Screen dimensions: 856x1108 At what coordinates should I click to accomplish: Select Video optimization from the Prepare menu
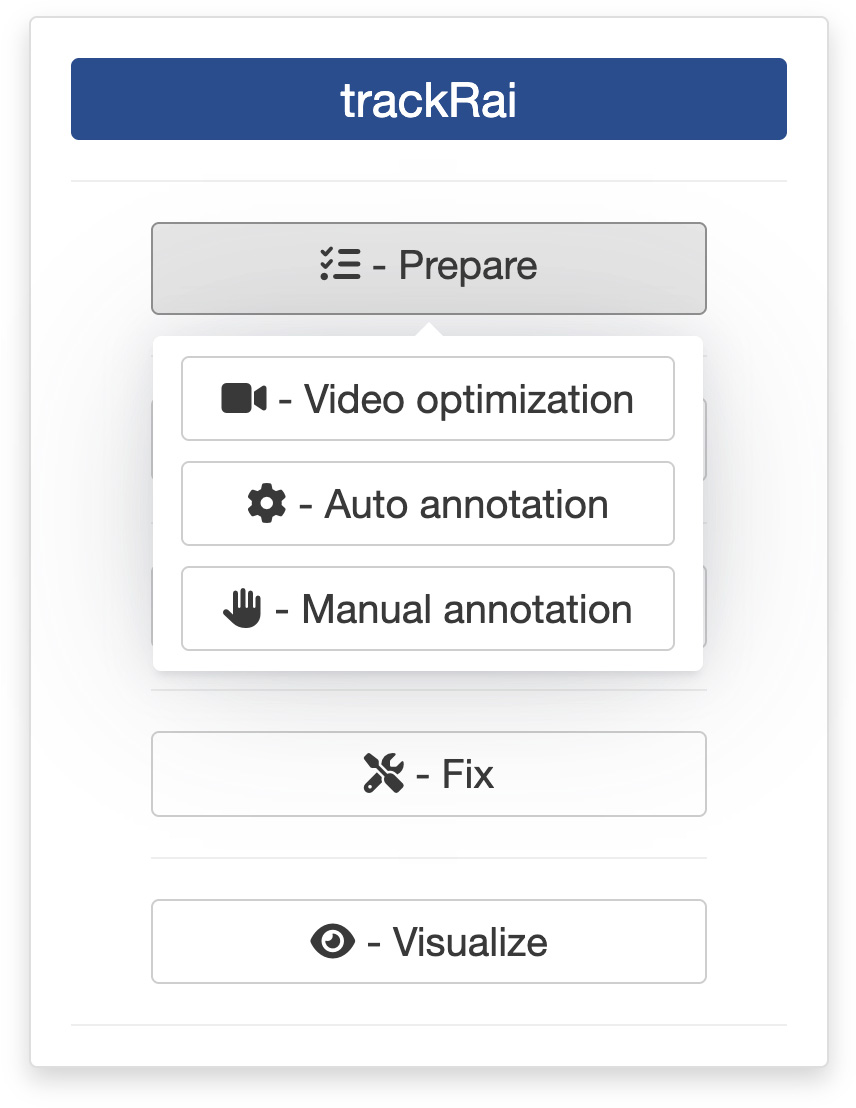click(x=428, y=399)
